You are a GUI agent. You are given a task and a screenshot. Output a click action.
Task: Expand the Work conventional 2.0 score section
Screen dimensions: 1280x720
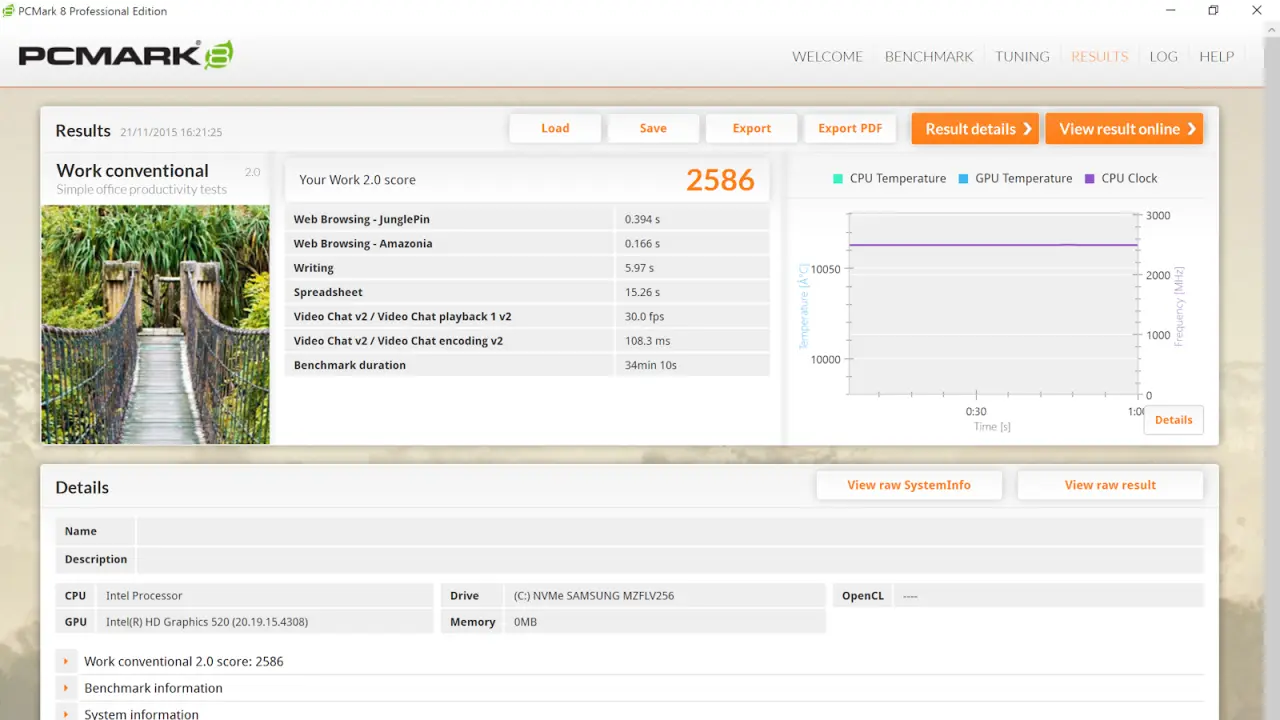(x=66, y=661)
